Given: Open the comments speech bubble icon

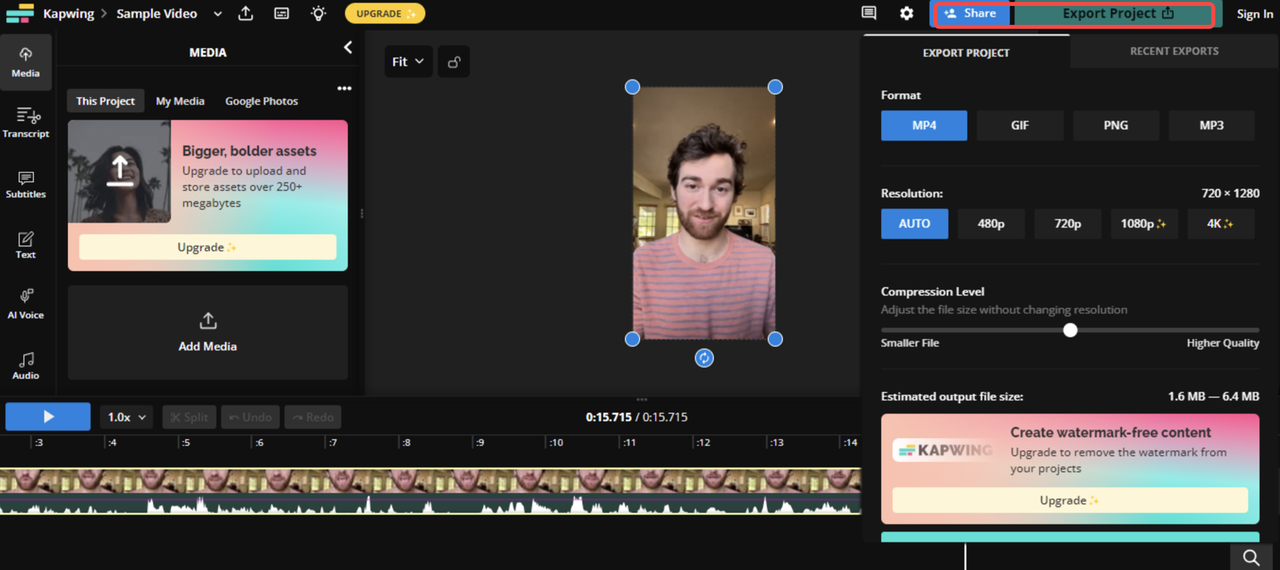Looking at the screenshot, I should pos(869,13).
